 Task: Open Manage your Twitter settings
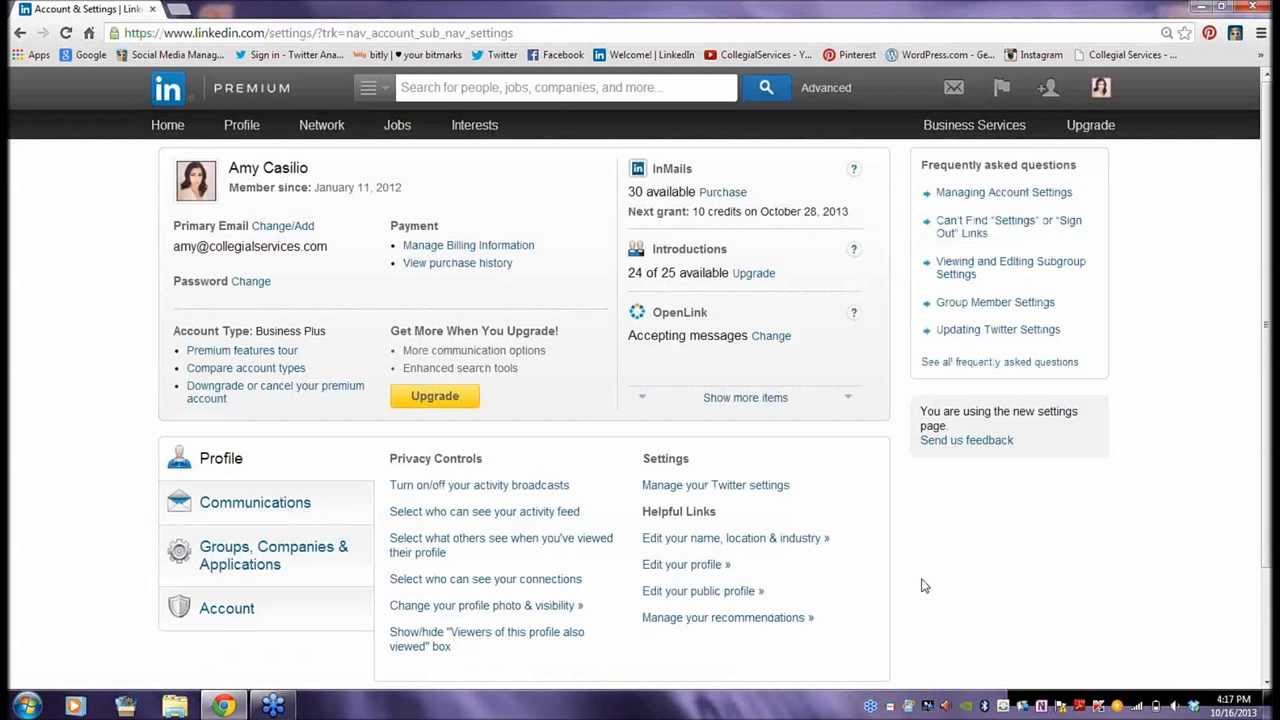716,485
